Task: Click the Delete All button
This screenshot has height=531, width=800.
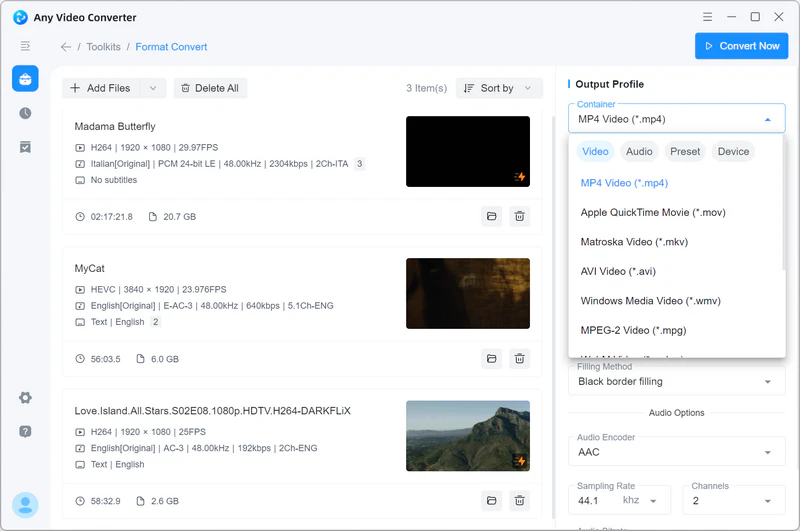Action: [210, 88]
